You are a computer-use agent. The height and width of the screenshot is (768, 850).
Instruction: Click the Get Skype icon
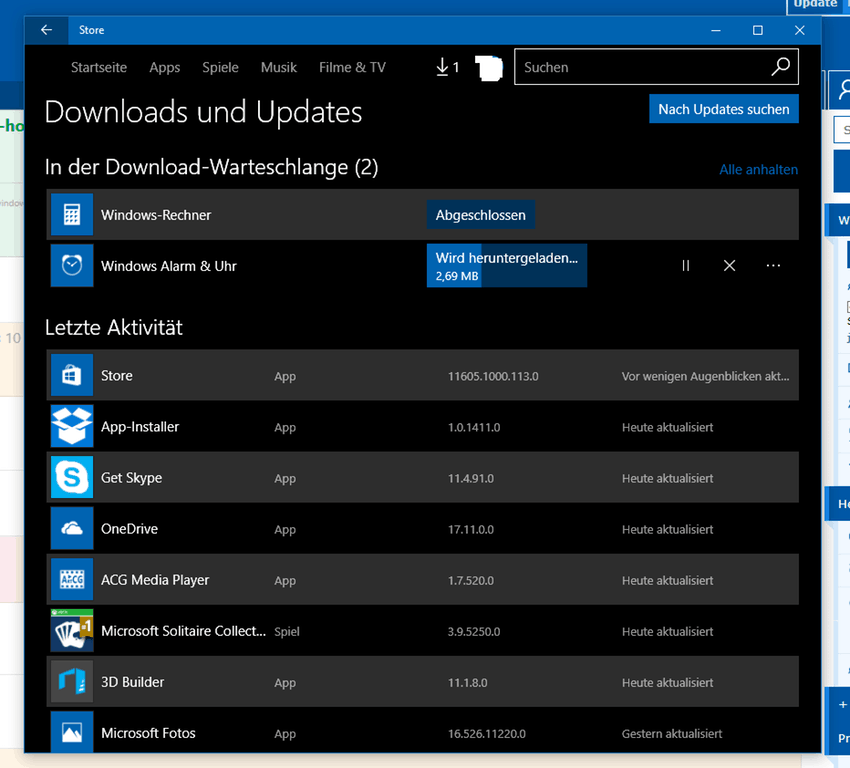coord(72,477)
